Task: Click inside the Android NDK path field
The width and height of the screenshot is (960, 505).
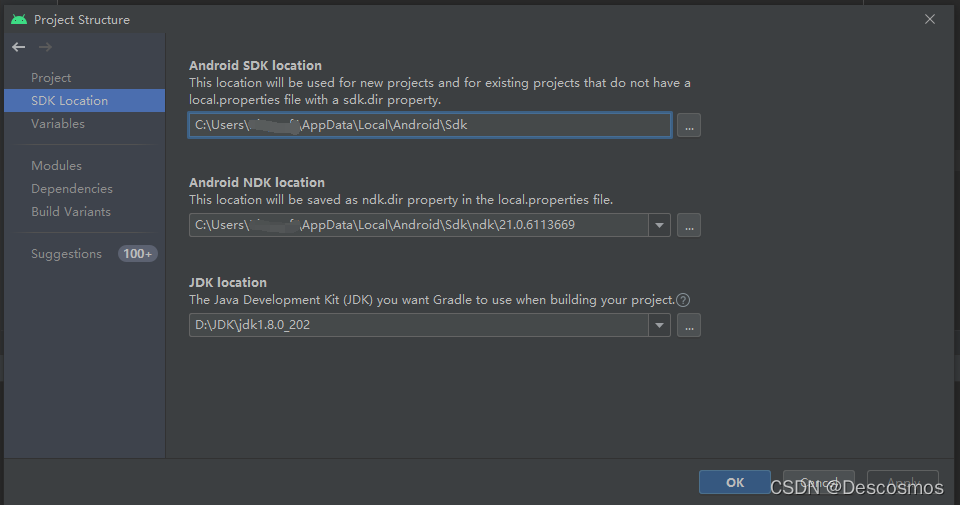Action: (419, 225)
